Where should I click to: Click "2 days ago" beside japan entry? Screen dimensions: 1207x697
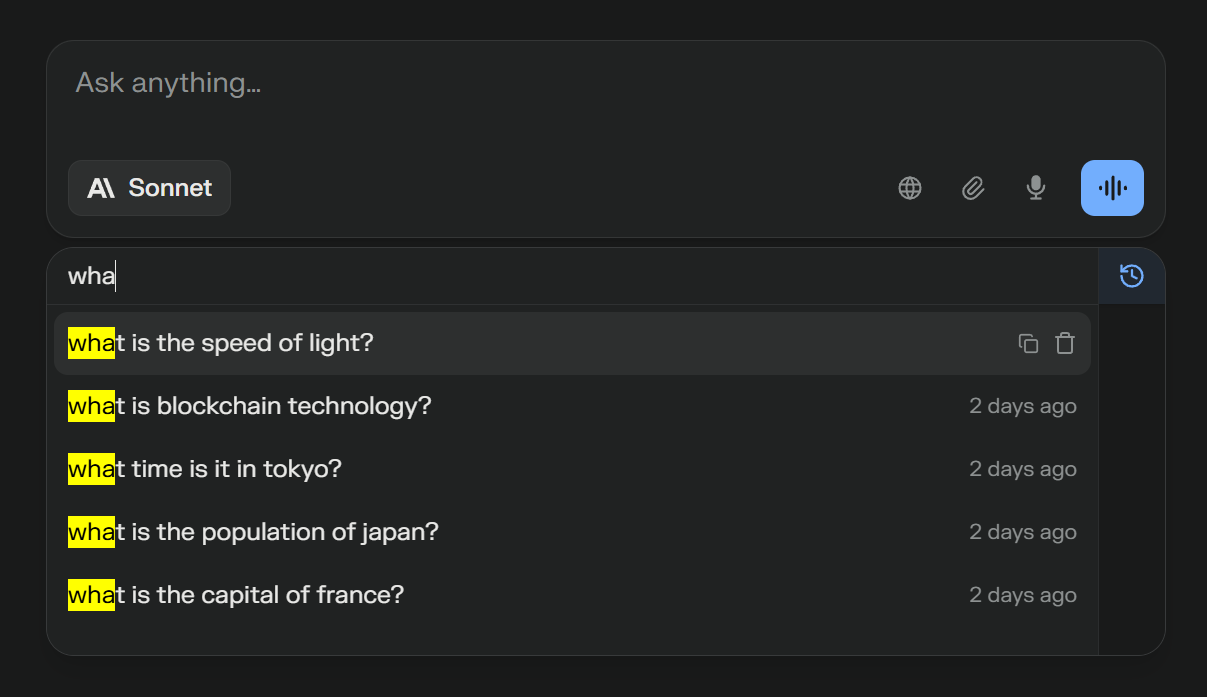coord(1022,533)
